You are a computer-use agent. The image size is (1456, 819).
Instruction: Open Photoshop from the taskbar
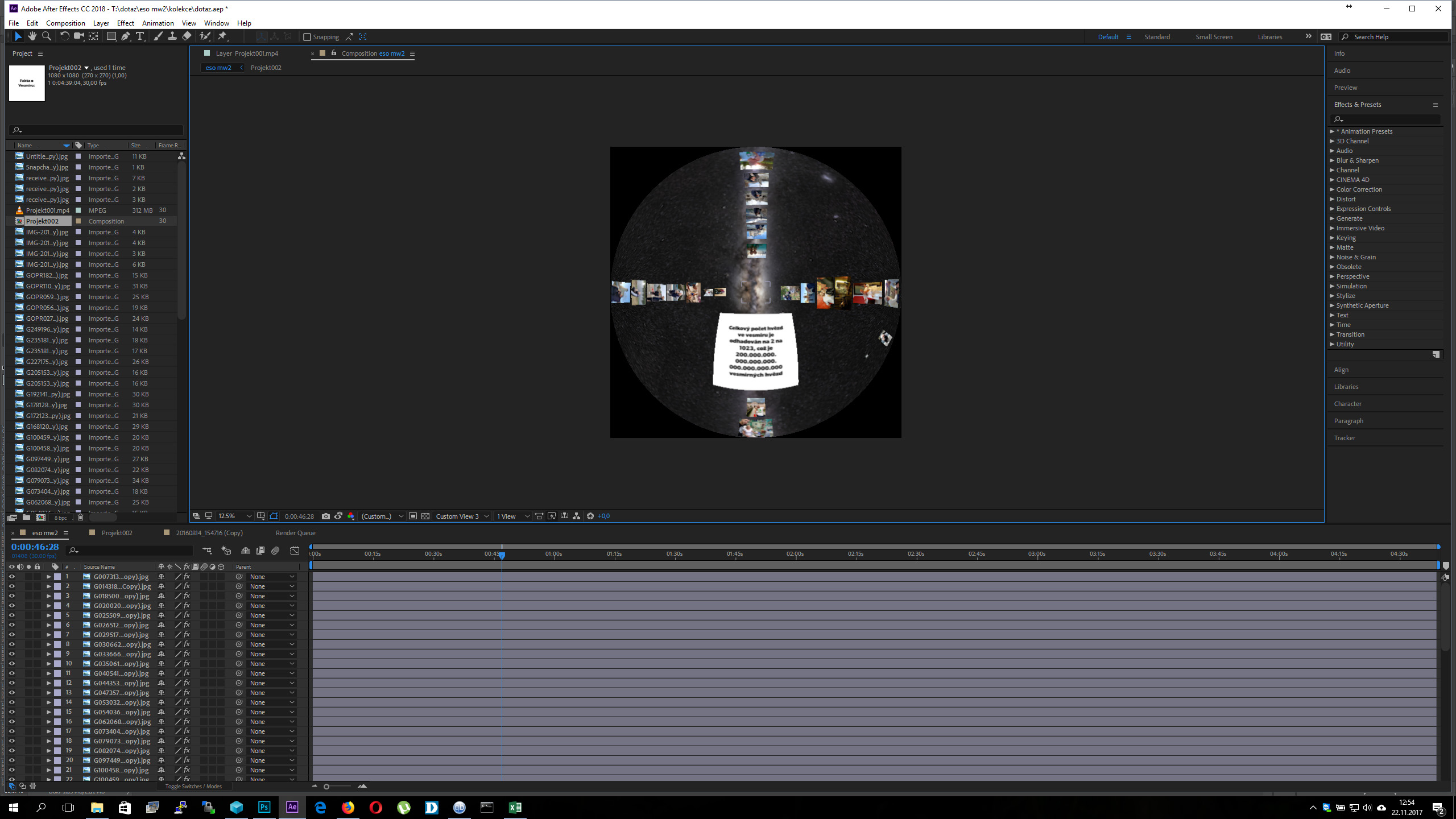point(264,807)
